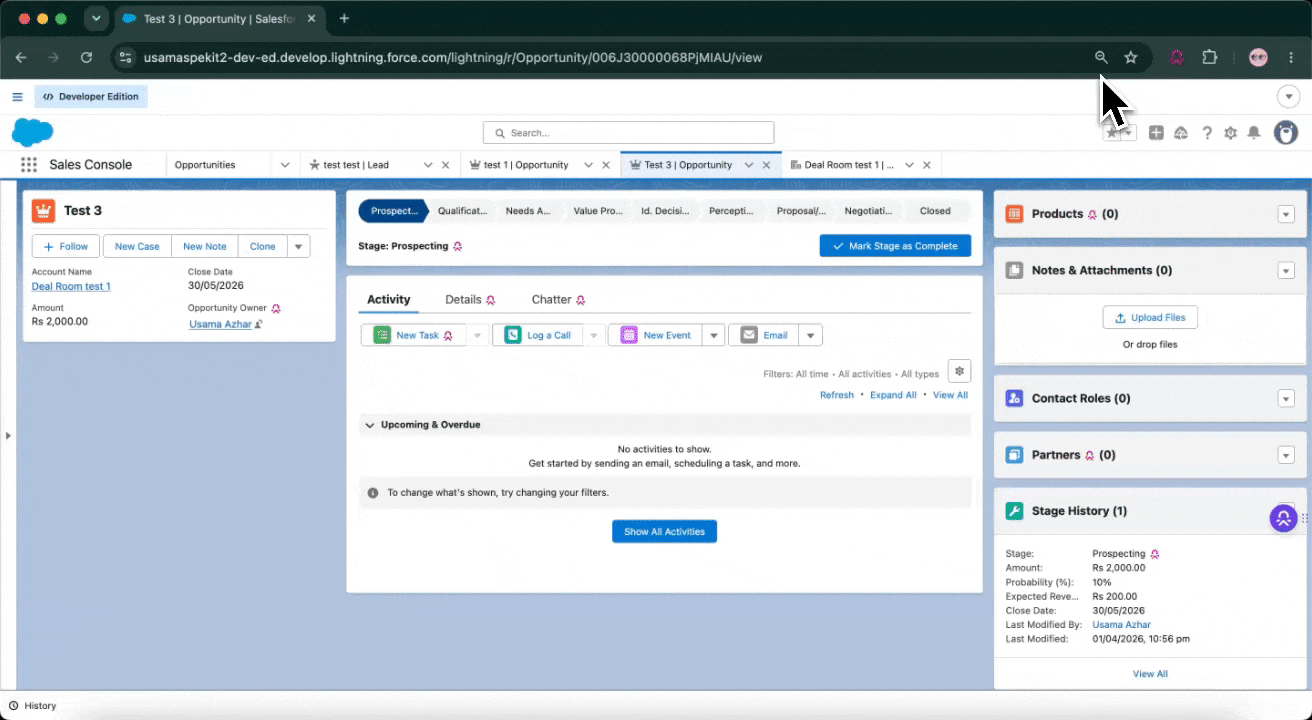Click the Partners related list icon
Viewport: 1312px width, 720px height.
pos(1014,455)
